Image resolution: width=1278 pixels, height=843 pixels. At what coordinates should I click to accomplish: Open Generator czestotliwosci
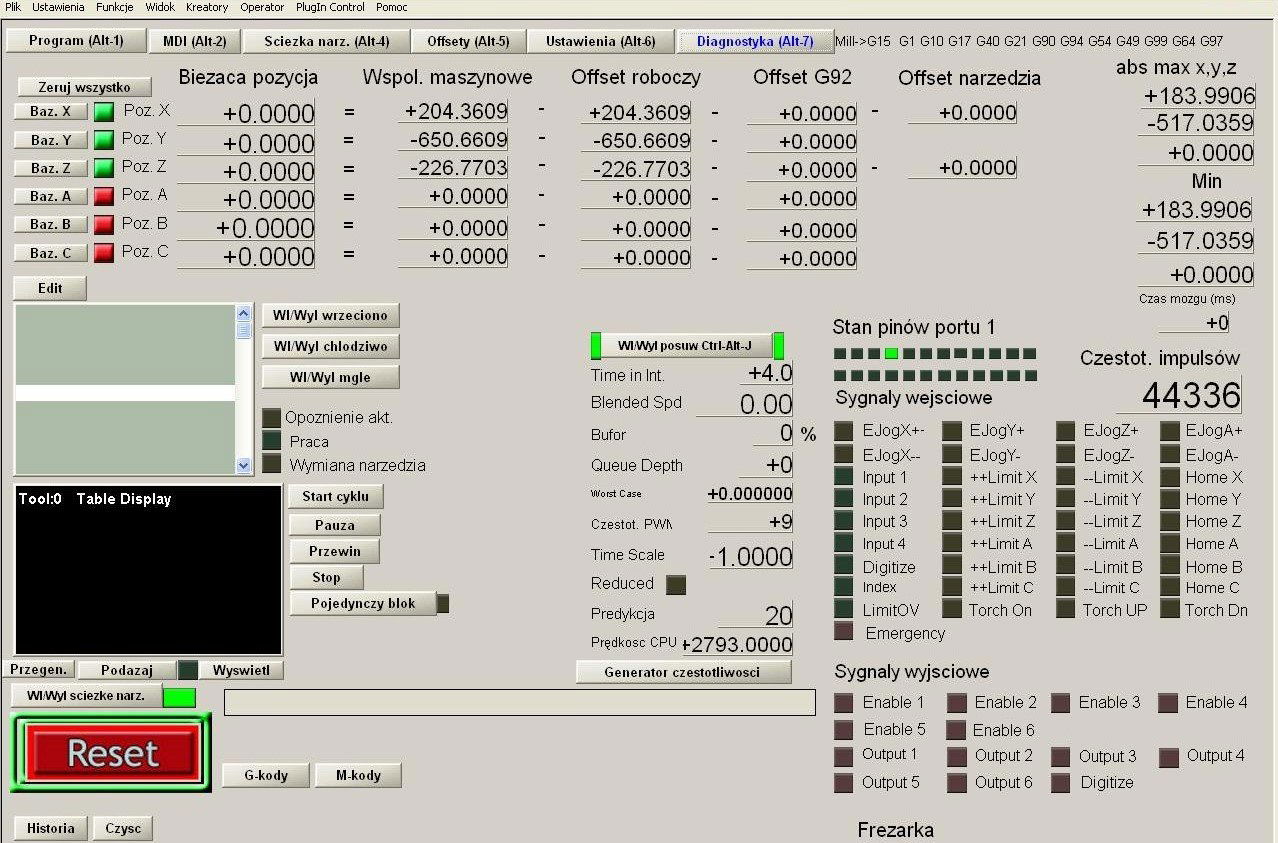683,672
